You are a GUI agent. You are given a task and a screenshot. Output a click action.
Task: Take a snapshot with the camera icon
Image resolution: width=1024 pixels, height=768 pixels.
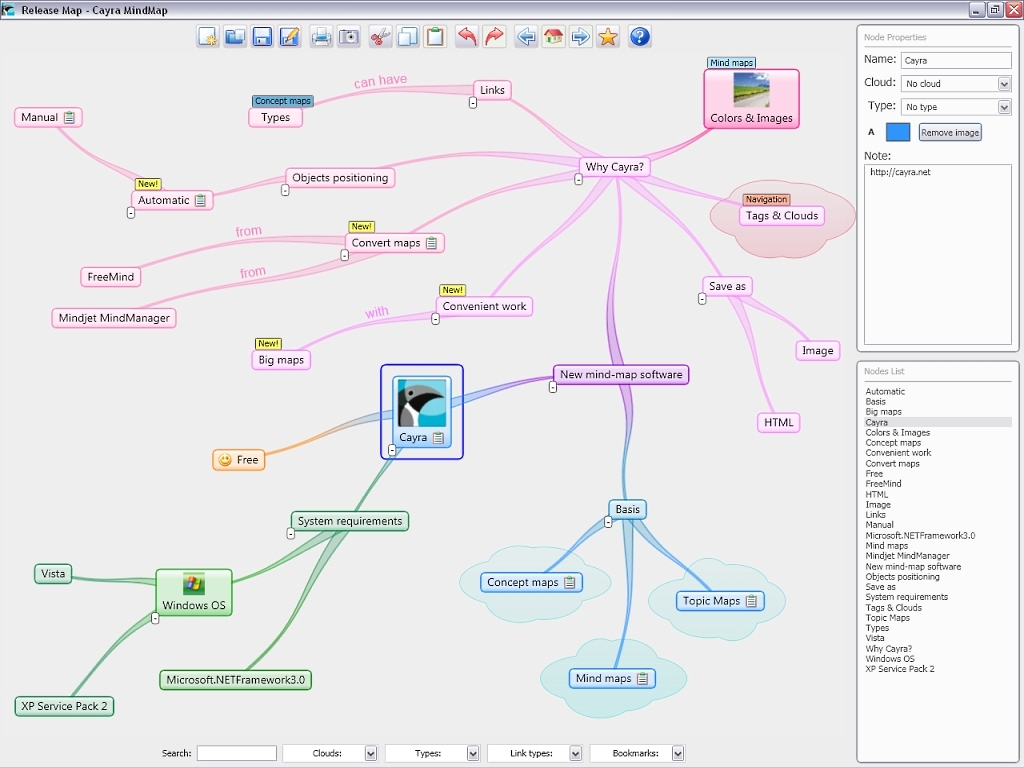(x=349, y=37)
